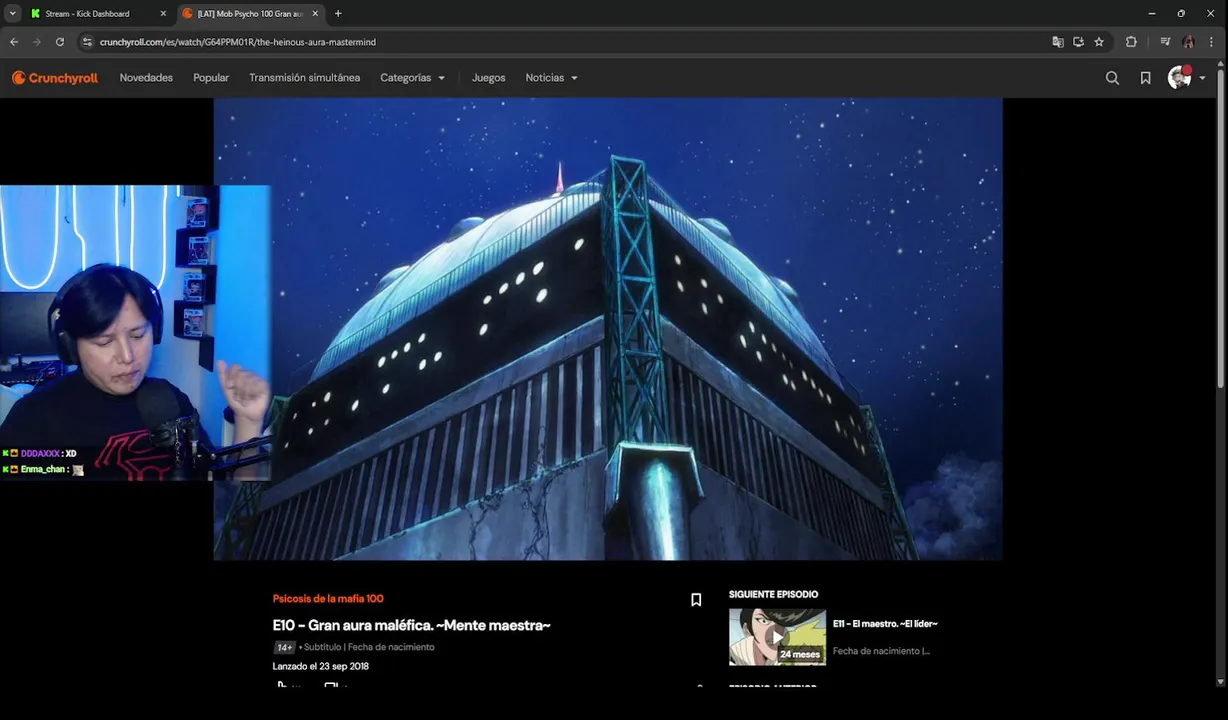This screenshot has width=1228, height=720.
Task: Open the Juegos menu item
Action: coord(488,78)
